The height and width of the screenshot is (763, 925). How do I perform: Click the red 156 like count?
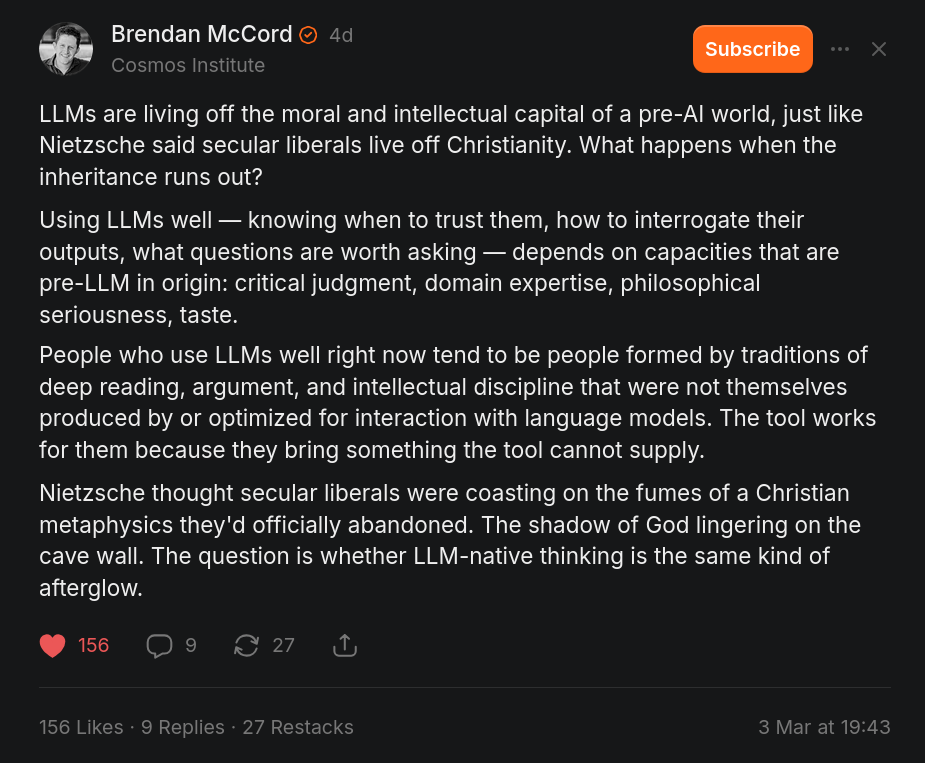coord(94,646)
